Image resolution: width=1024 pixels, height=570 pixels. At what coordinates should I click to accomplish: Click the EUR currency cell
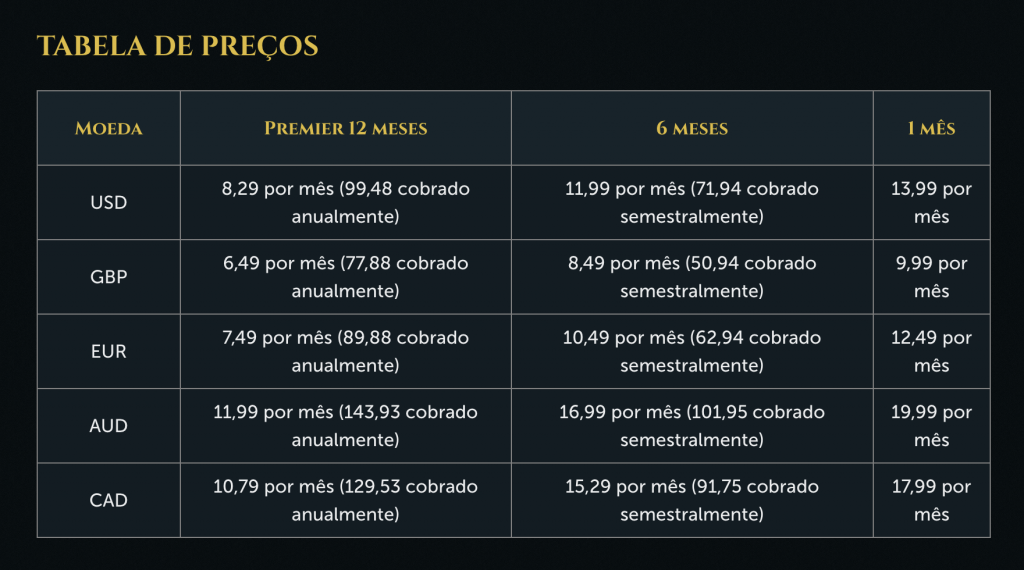[x=108, y=351]
